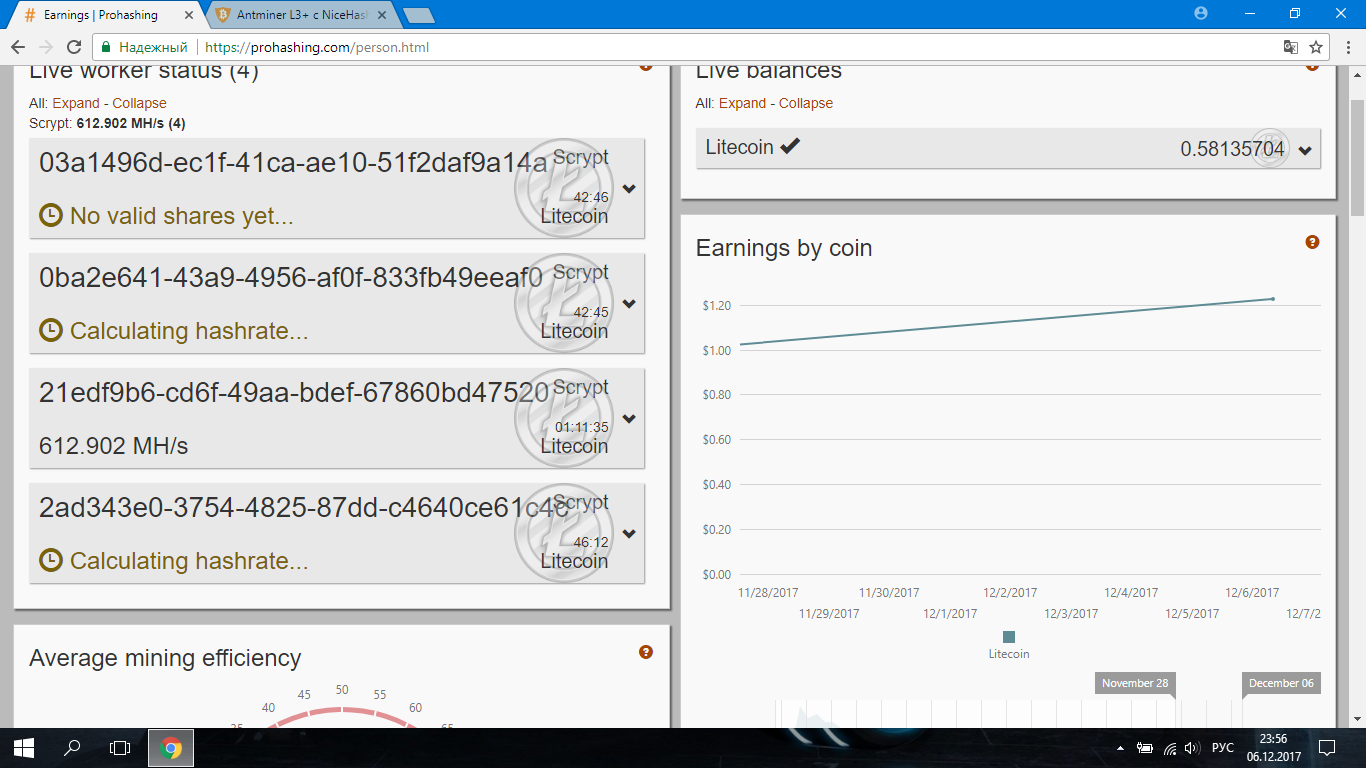Click the volume icon in system tray
The image size is (1366, 768).
point(1191,747)
